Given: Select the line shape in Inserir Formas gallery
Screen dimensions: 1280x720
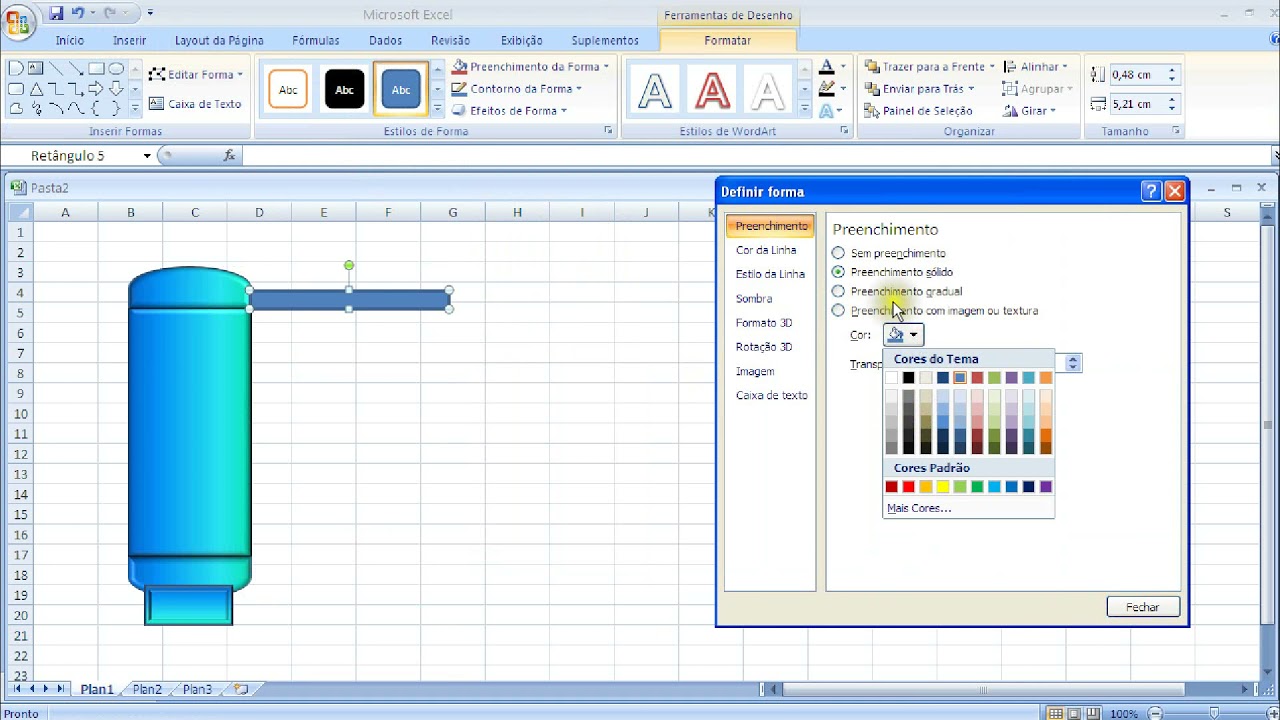Looking at the screenshot, I should pos(56,69).
